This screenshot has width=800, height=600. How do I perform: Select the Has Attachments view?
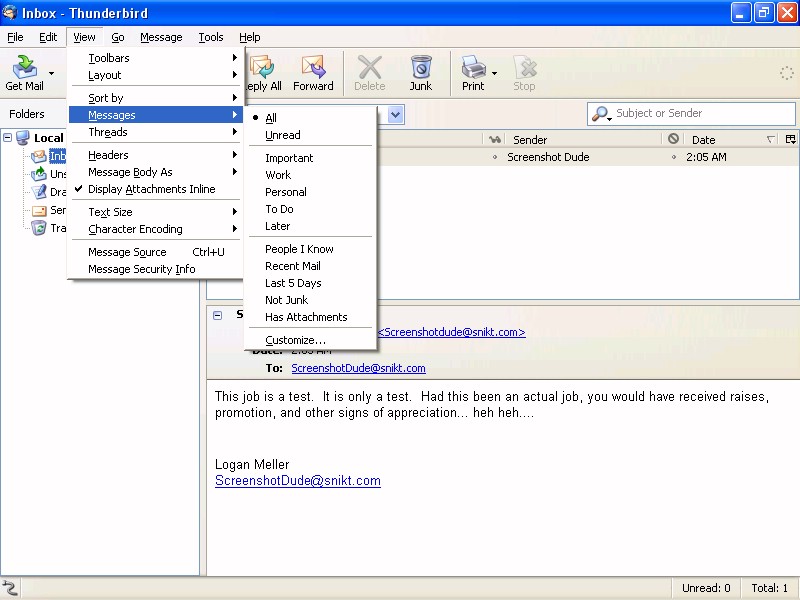tap(311, 317)
